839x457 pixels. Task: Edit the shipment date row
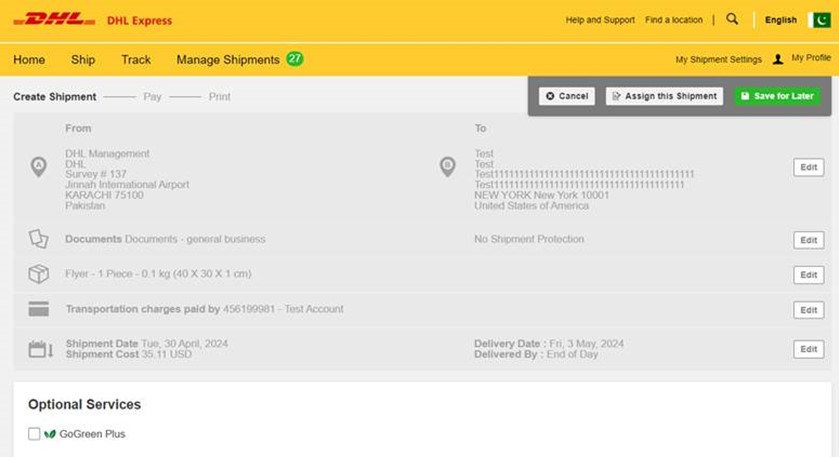809,349
